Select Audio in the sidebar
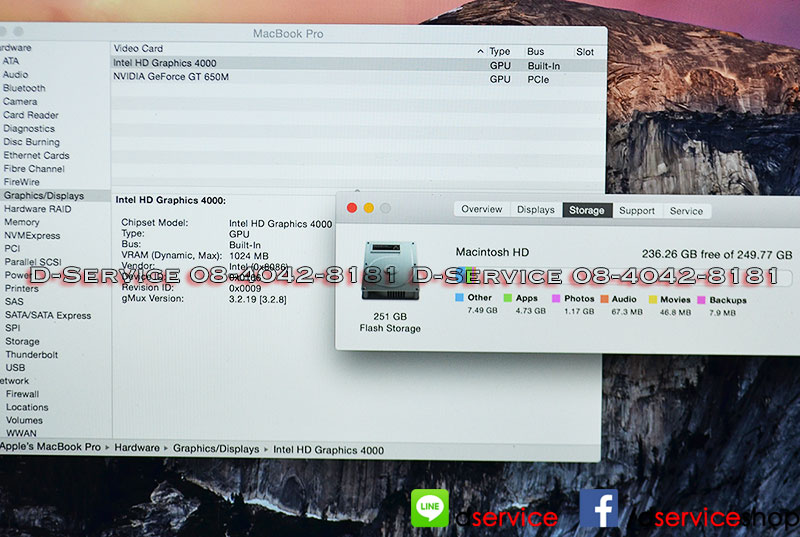 15,74
